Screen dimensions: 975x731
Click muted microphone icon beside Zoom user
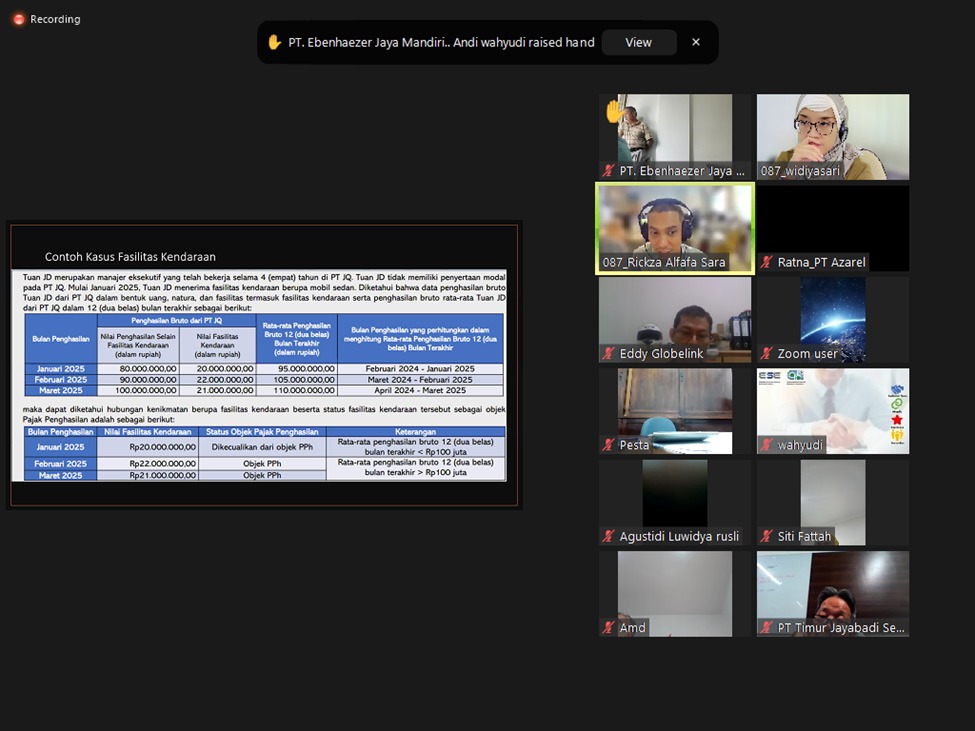(766, 354)
